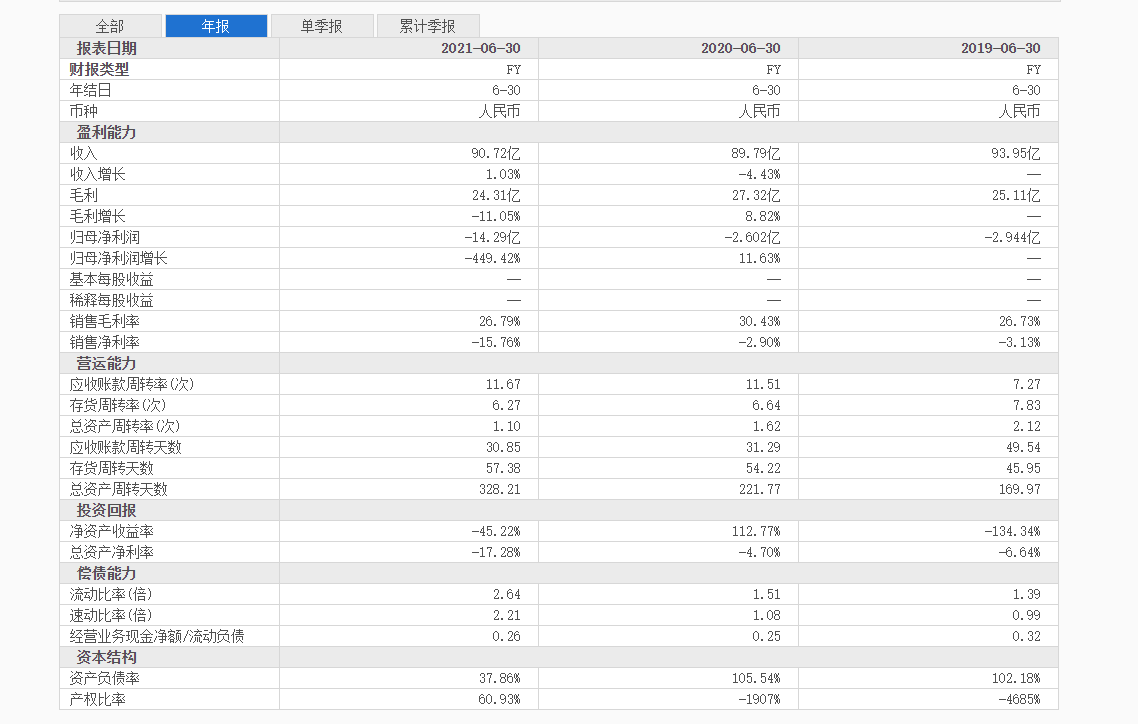Click the 2021-06-30 column header

coord(481,48)
